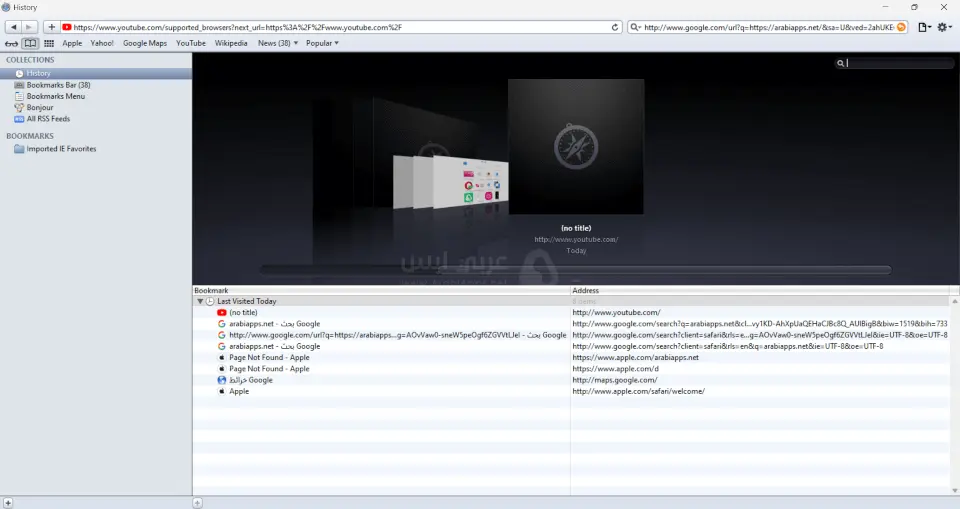Click the Add Bookmark plus button
960x509 pixels.
(51, 27)
